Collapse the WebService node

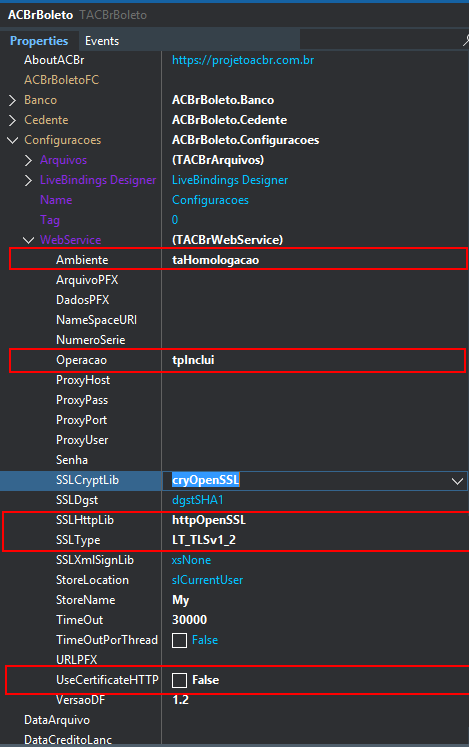coord(29,240)
